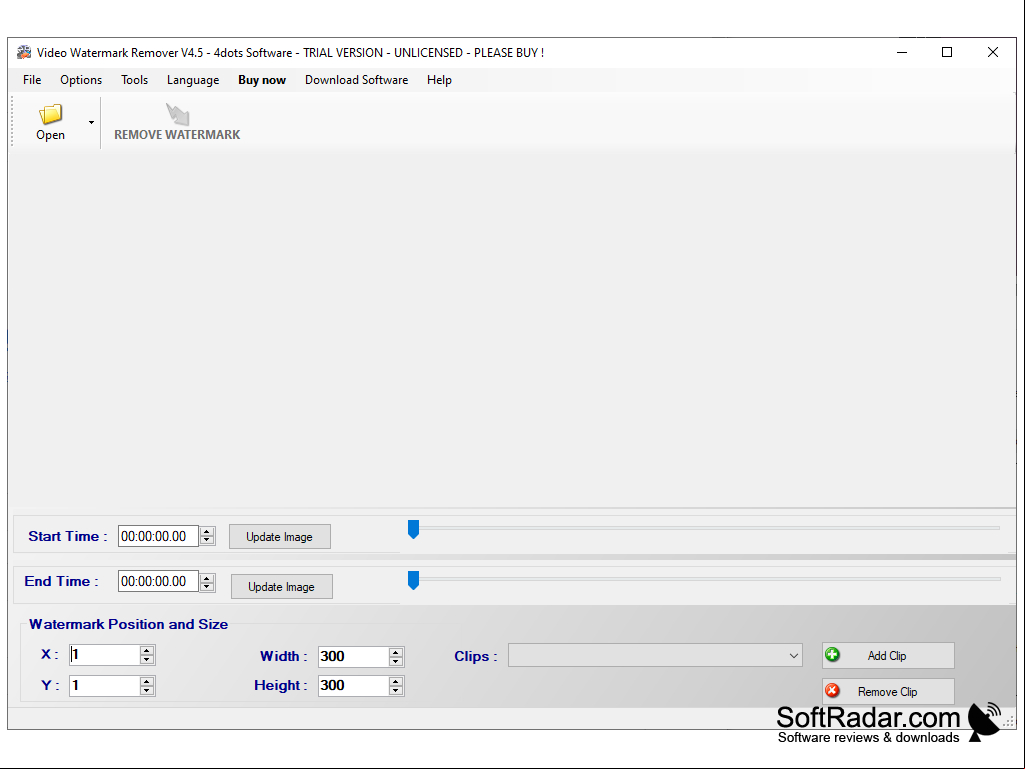
Task: Click the Start Time slider thumb
Action: [x=413, y=529]
